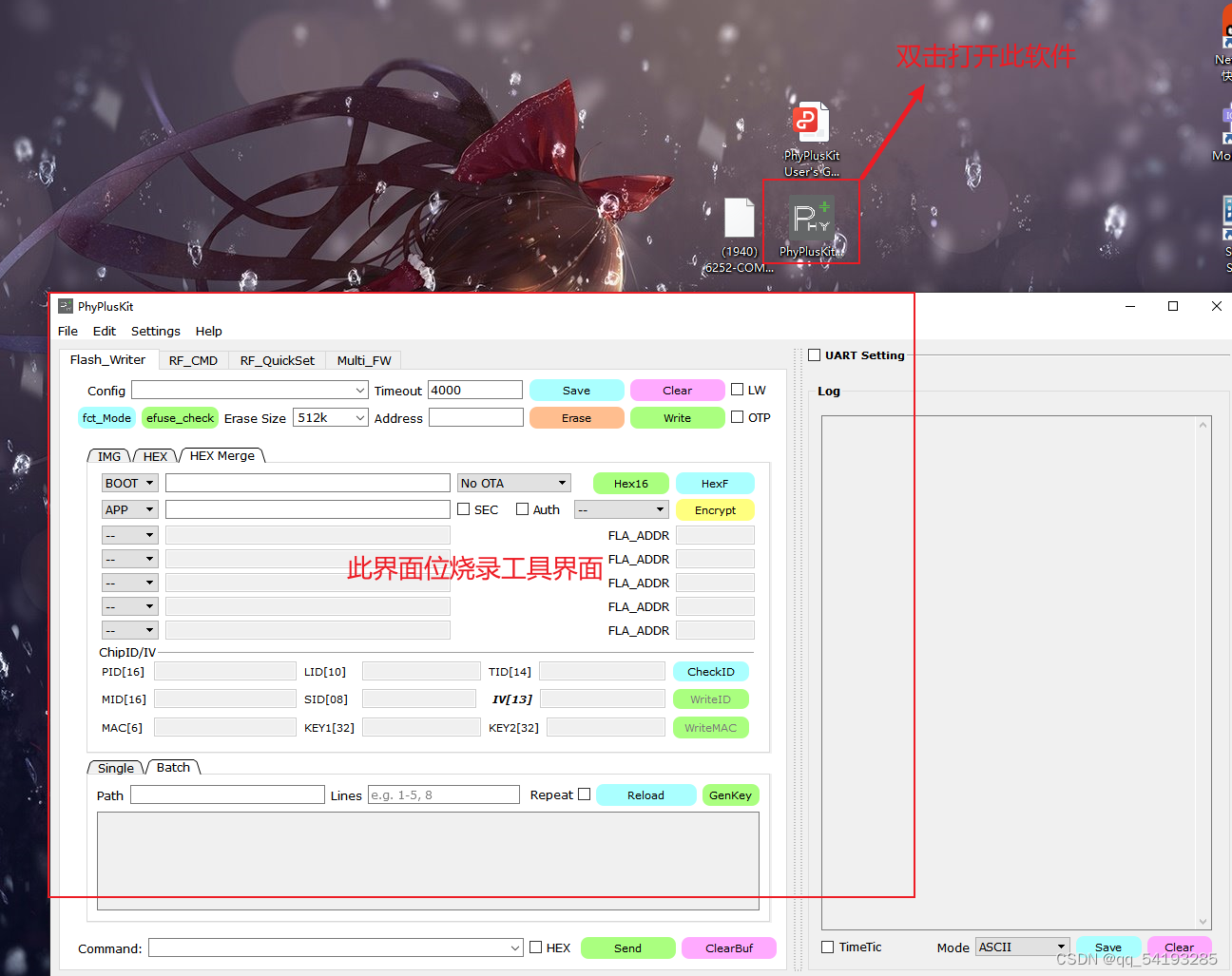Click the fct_Mode function button
Screen dimensions: 1232x976
click(x=106, y=417)
